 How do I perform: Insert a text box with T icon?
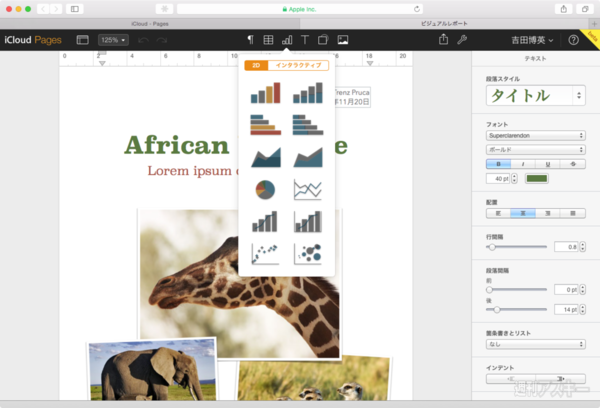(305, 40)
